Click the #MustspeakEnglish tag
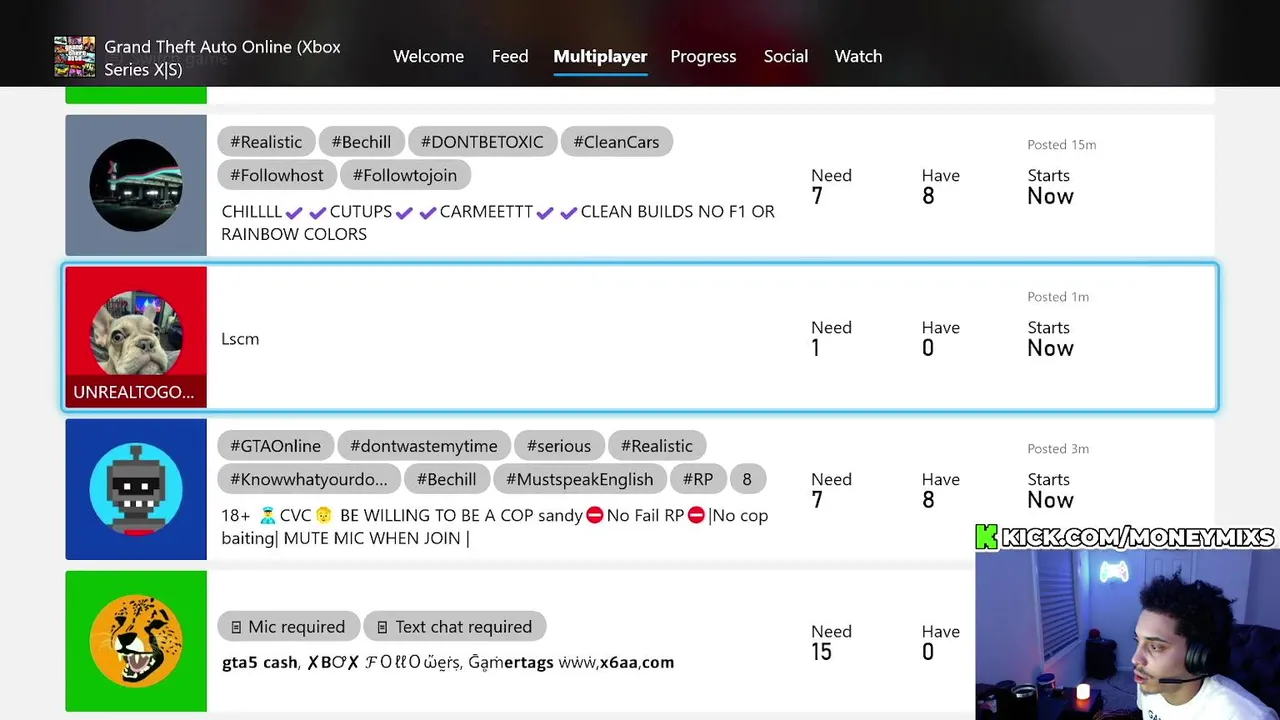 coord(580,479)
